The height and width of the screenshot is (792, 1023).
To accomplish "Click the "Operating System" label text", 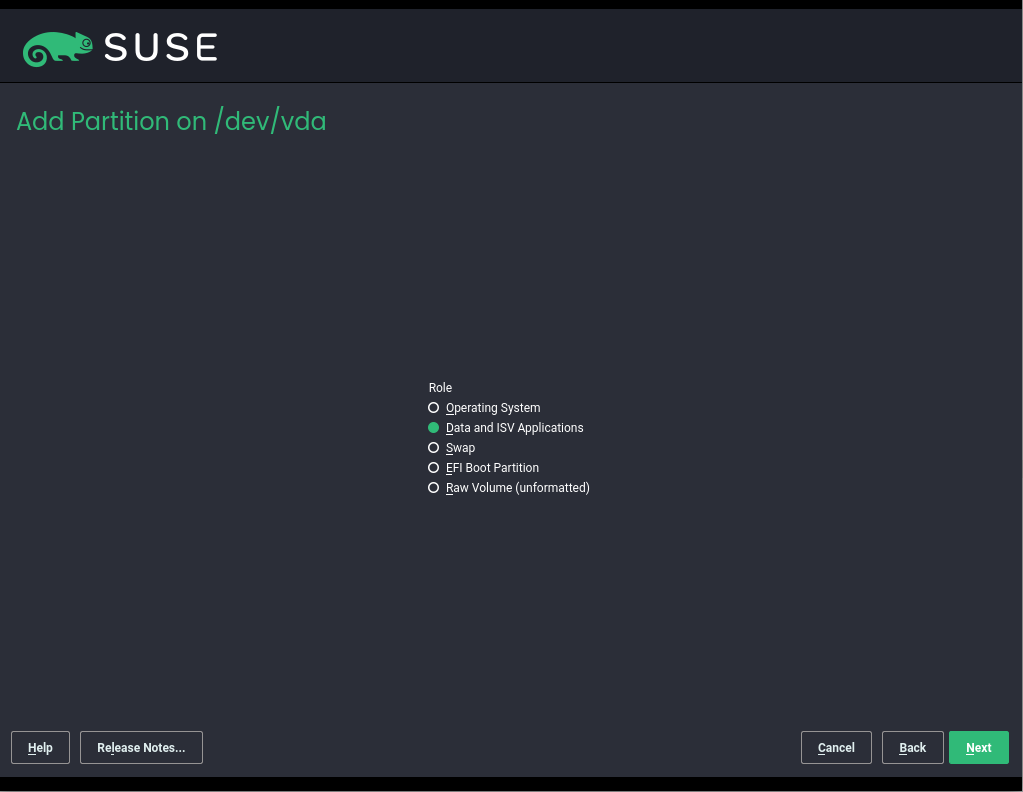I will 493,408.
